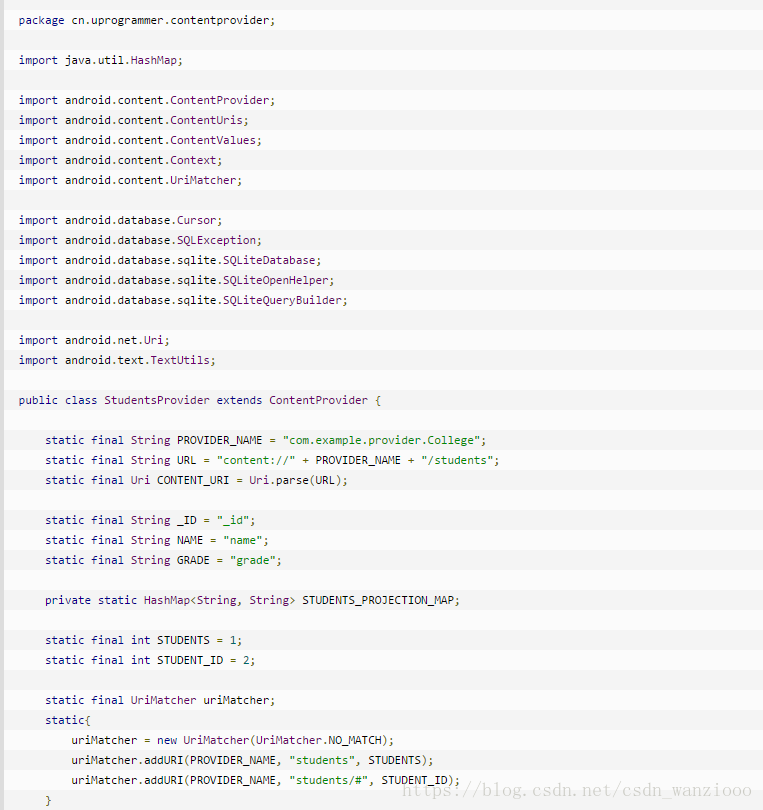
Task: Click the package cn.uprogrammer.contentprovider line
Action: tap(147, 20)
